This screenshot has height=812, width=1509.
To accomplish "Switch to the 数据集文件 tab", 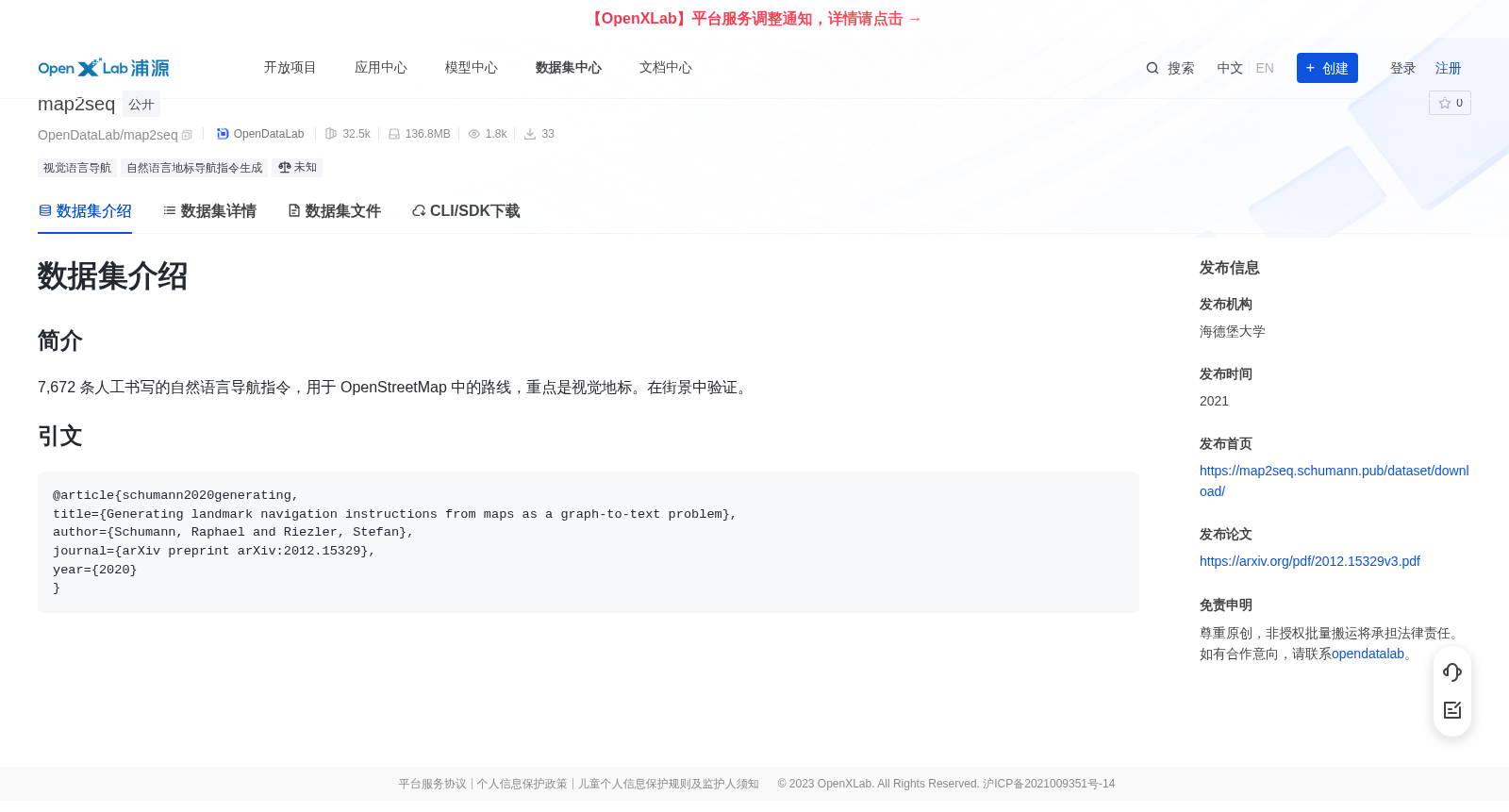I will (x=334, y=211).
